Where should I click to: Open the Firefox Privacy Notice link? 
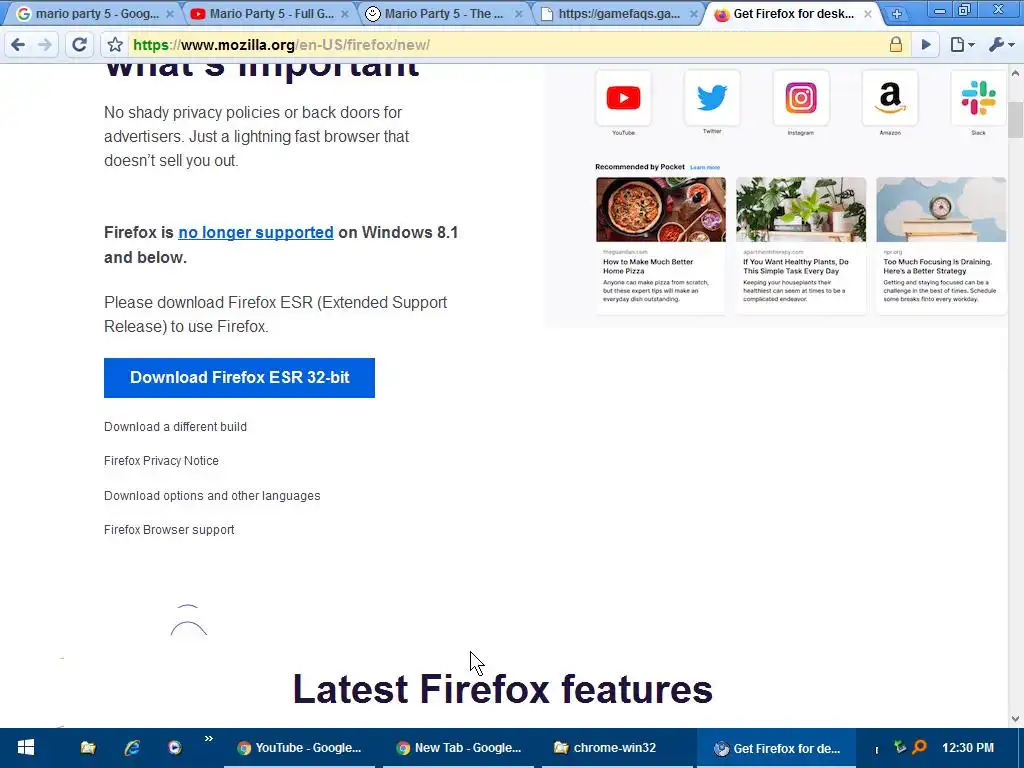(161, 460)
